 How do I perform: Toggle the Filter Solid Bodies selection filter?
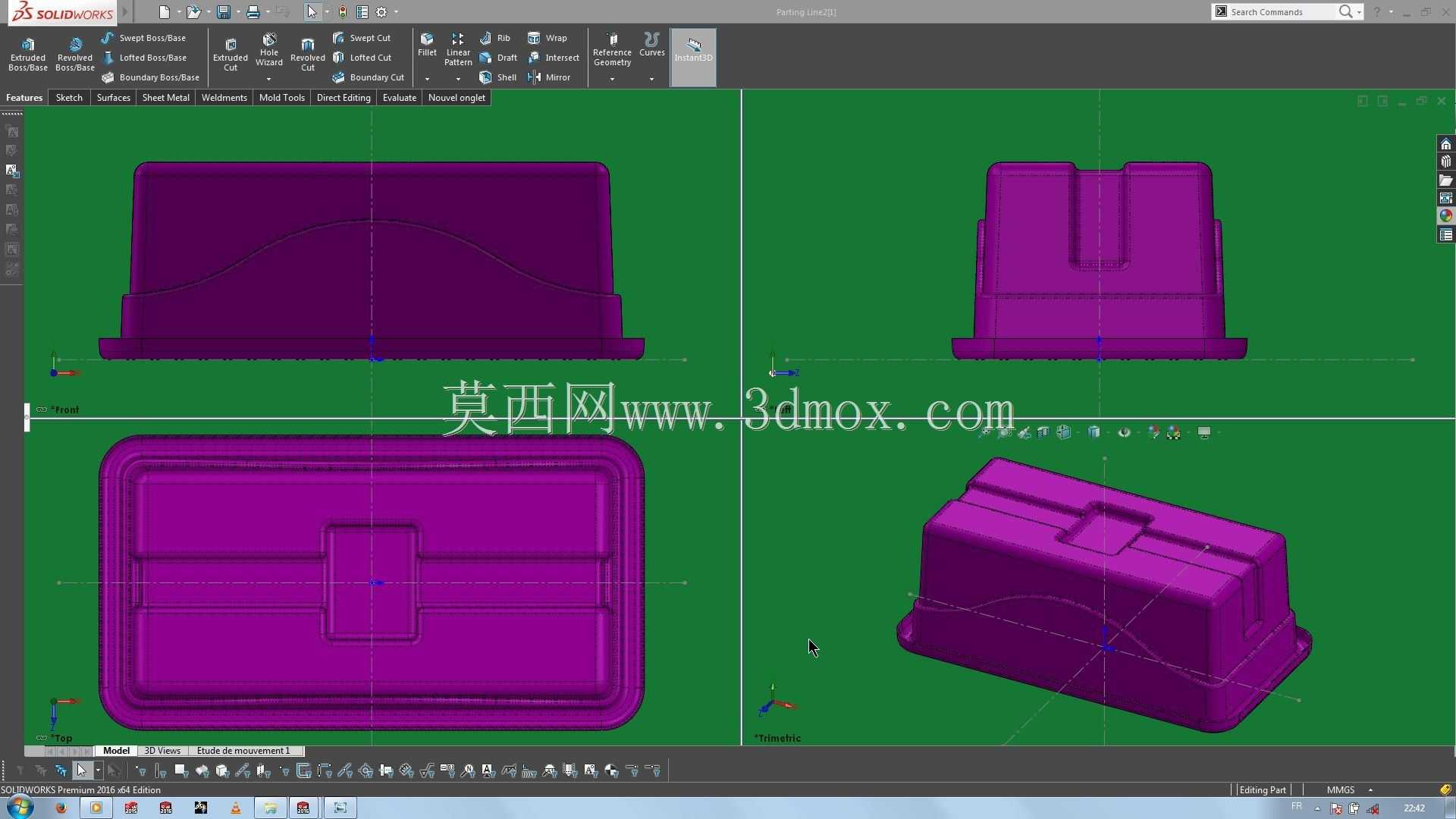click(x=222, y=771)
